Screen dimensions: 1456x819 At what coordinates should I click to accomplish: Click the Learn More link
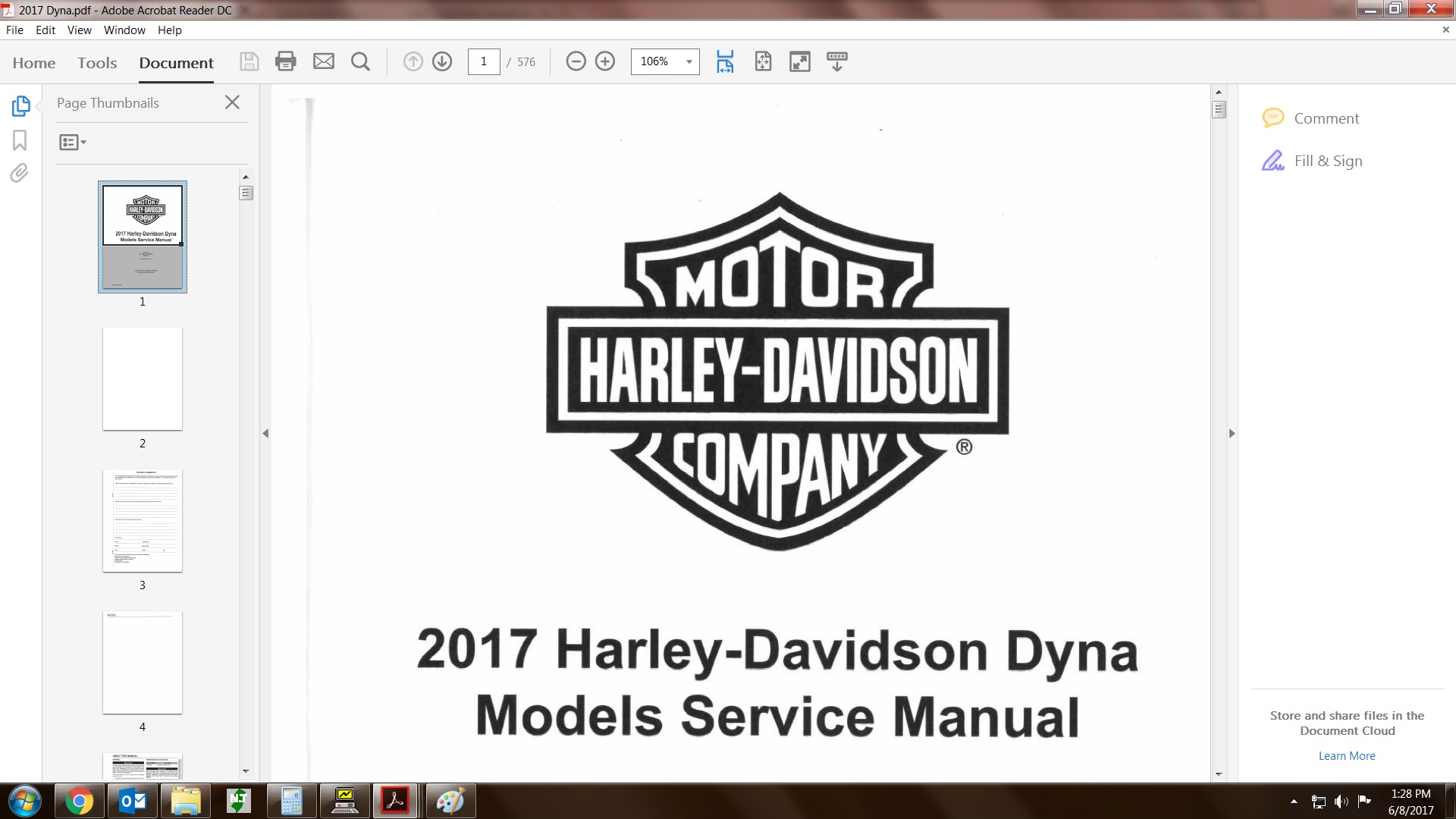click(1347, 756)
